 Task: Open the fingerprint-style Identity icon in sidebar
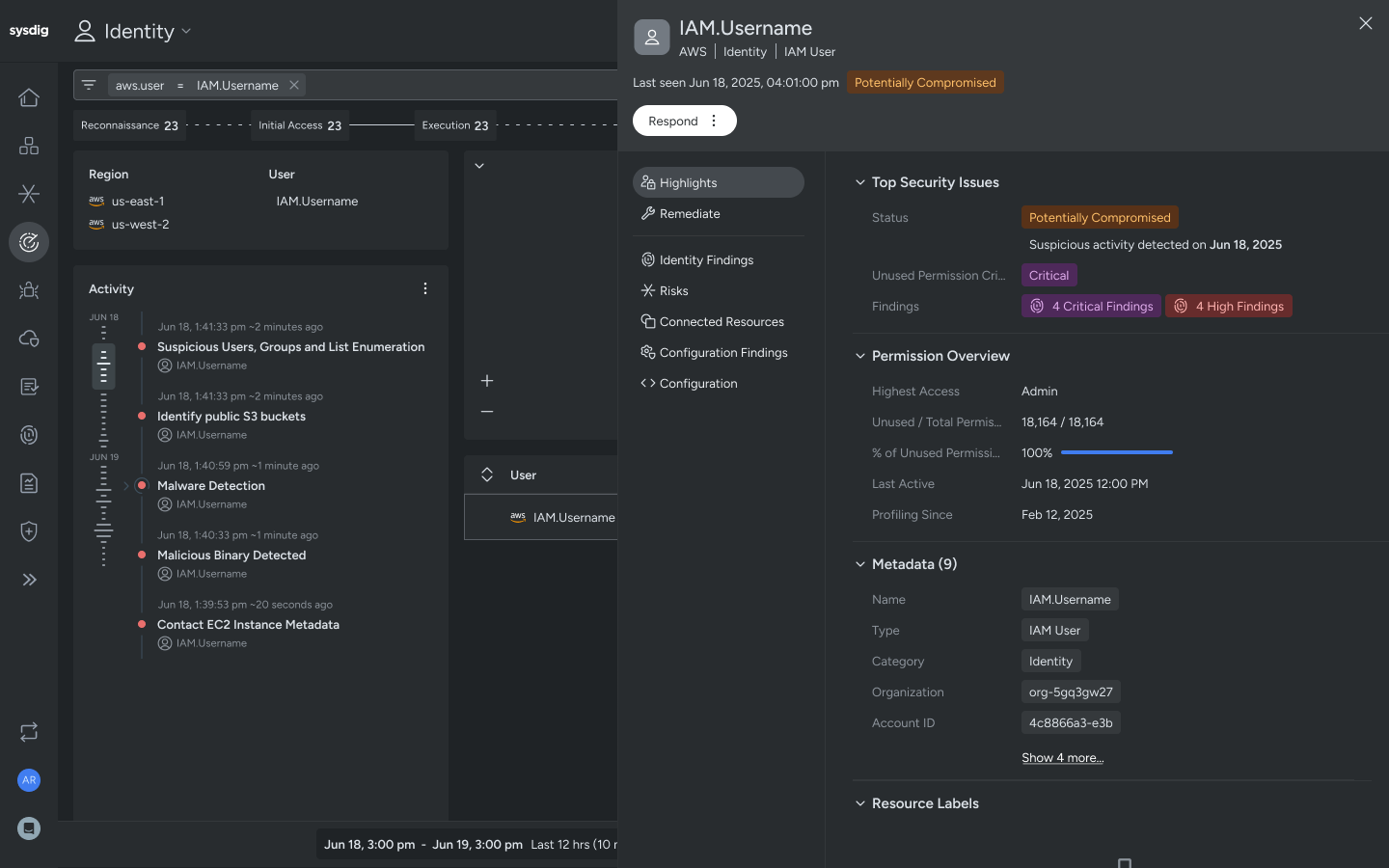tap(29, 435)
